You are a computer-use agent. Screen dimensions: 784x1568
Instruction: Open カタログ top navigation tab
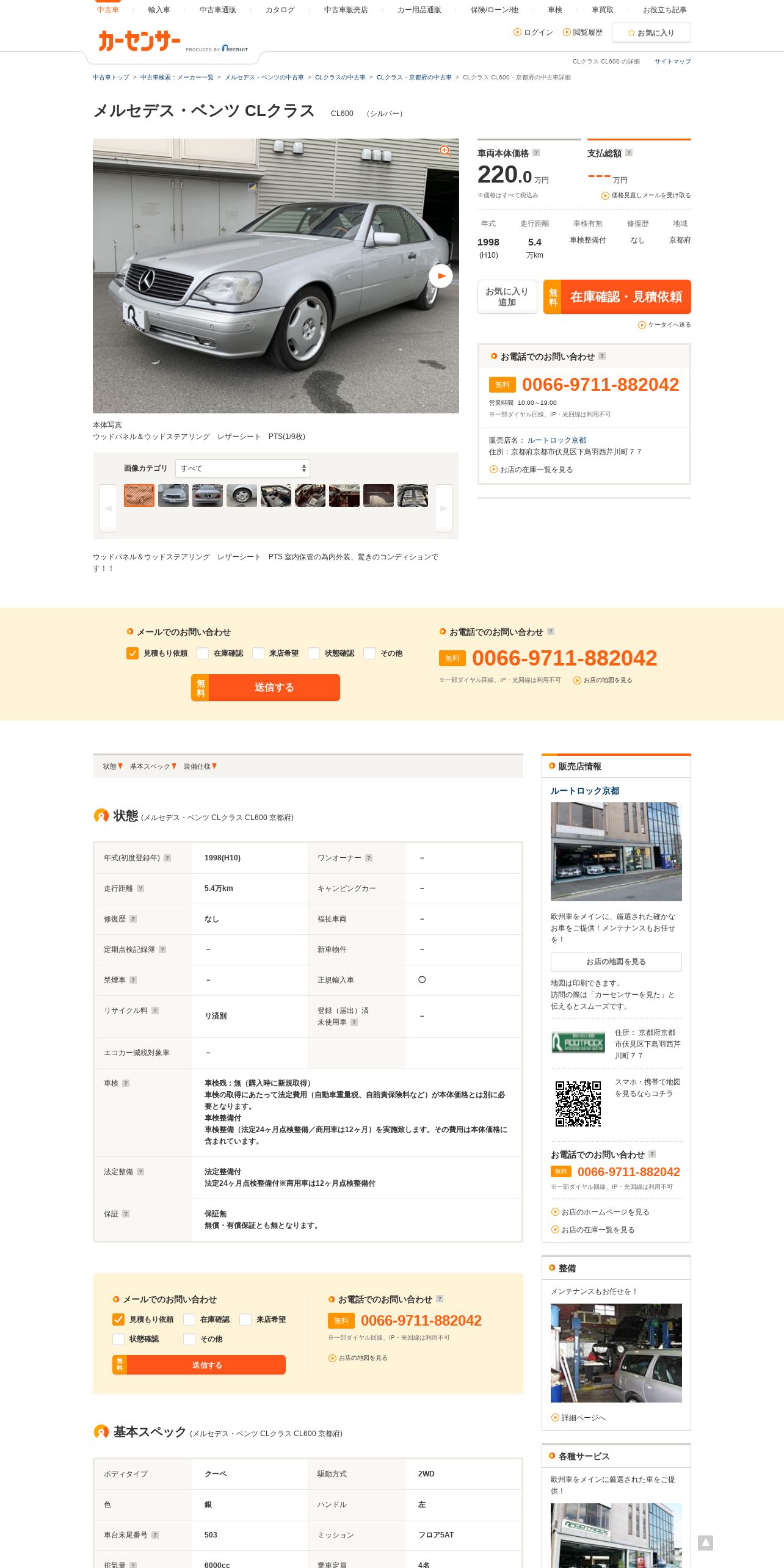pos(280,10)
